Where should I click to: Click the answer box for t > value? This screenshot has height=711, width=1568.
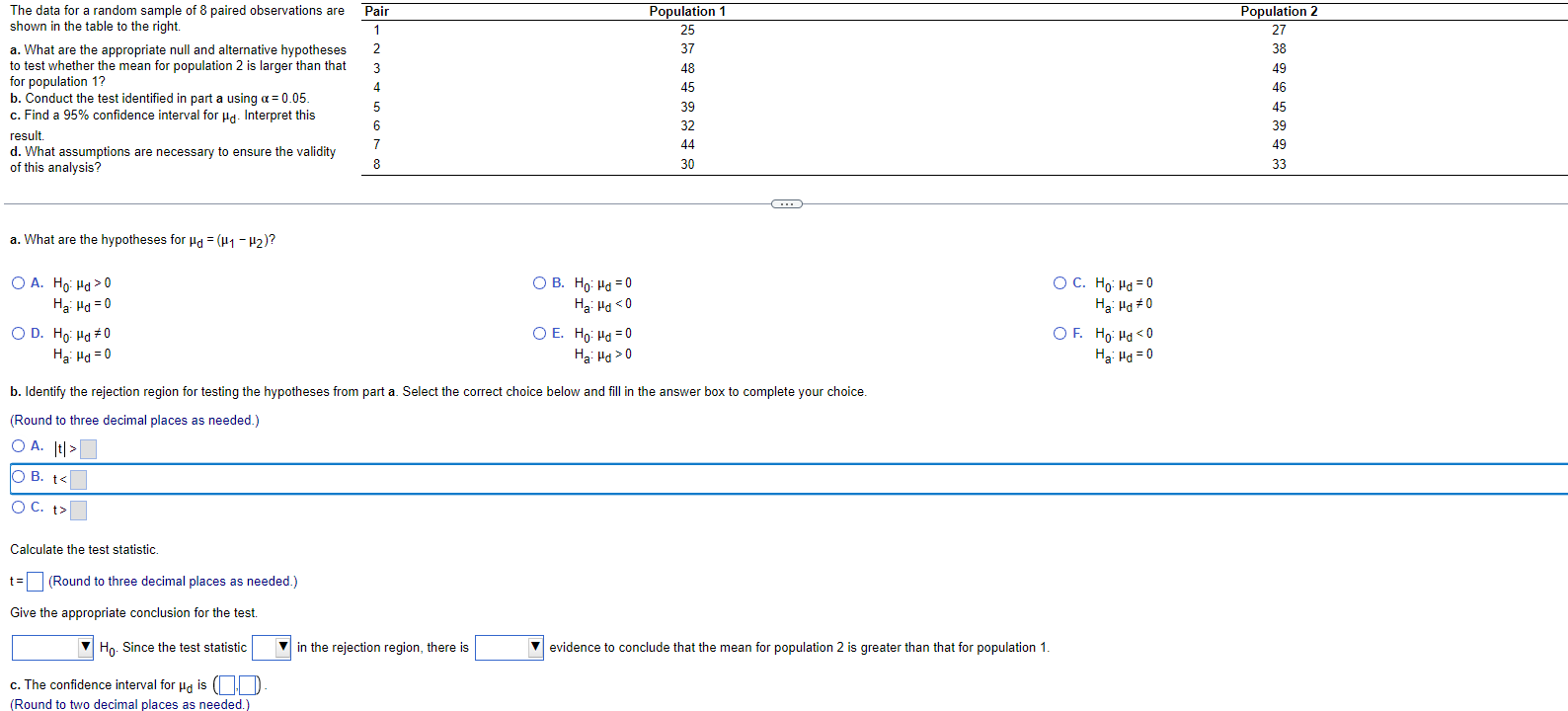coord(79,511)
